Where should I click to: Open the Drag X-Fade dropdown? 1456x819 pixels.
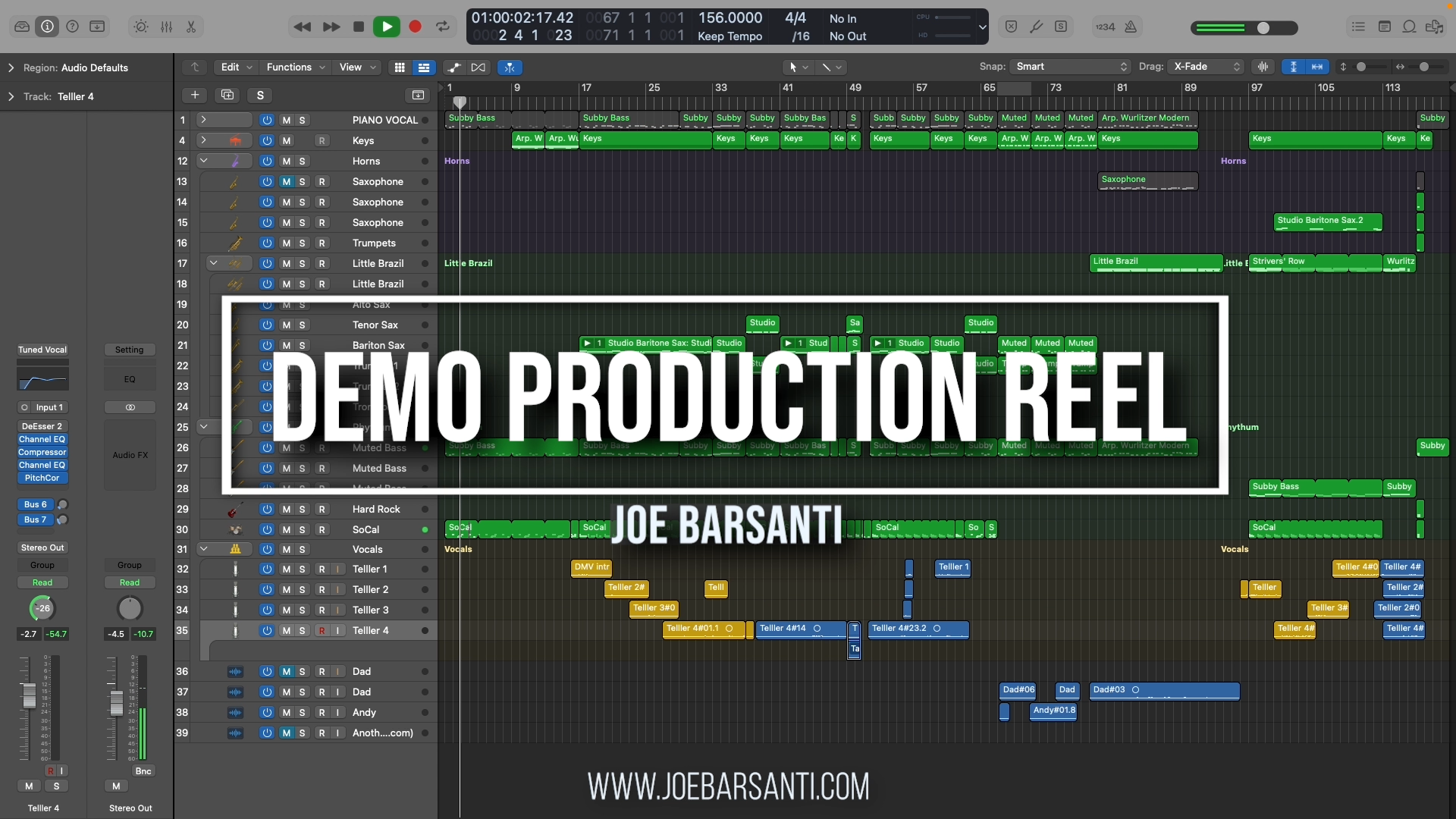coord(1206,67)
